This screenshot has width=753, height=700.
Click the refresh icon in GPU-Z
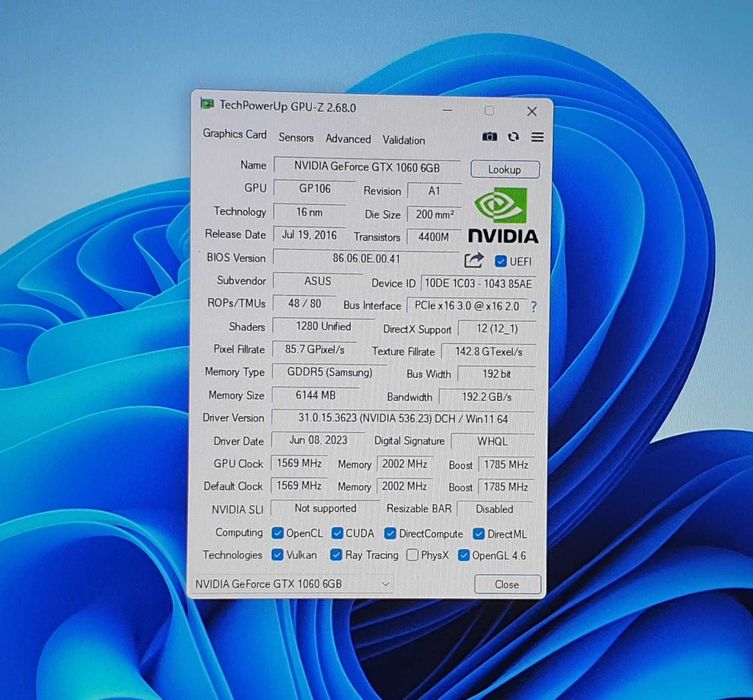tap(513, 137)
